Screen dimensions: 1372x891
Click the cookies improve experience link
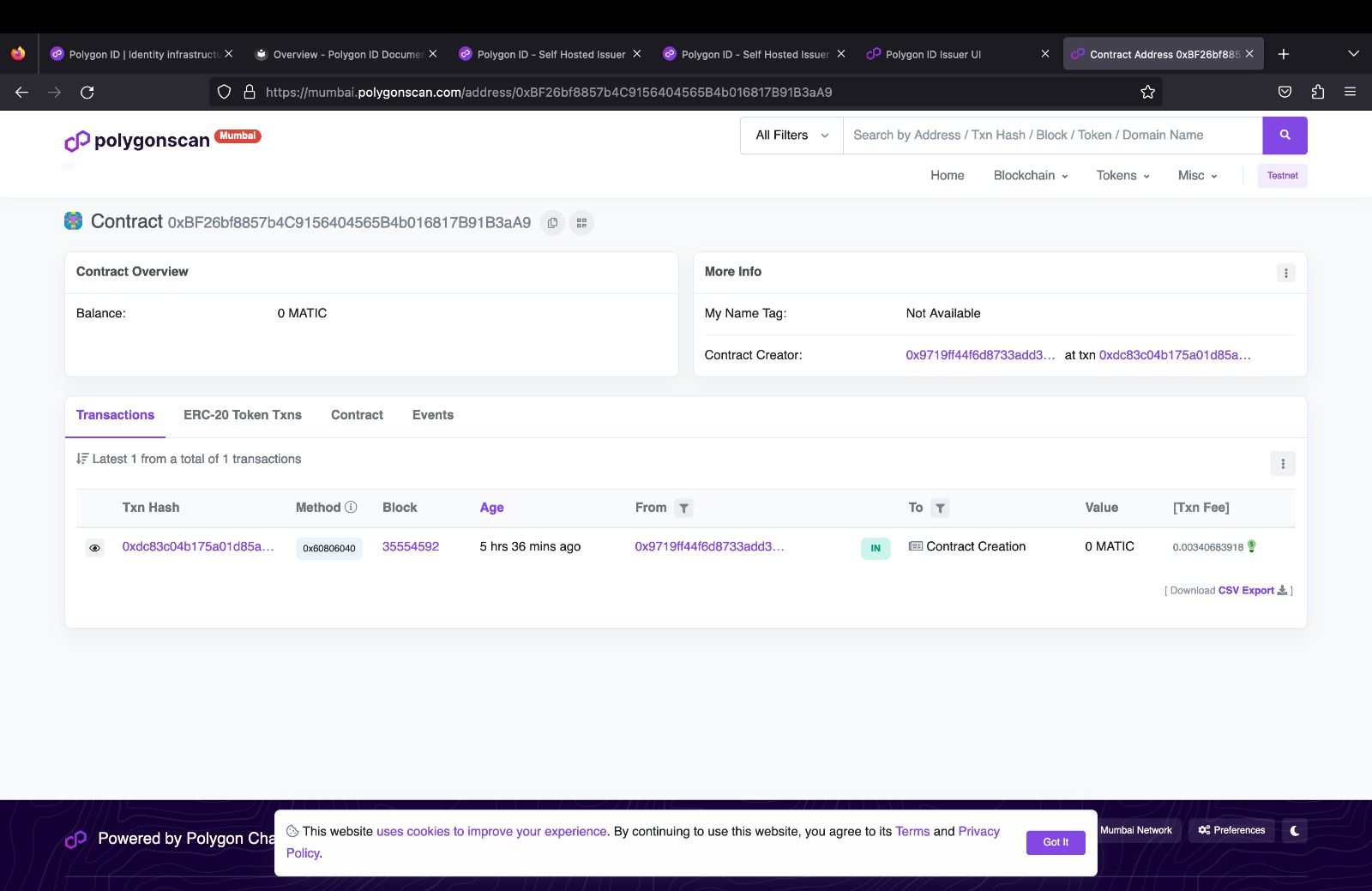coord(491,832)
